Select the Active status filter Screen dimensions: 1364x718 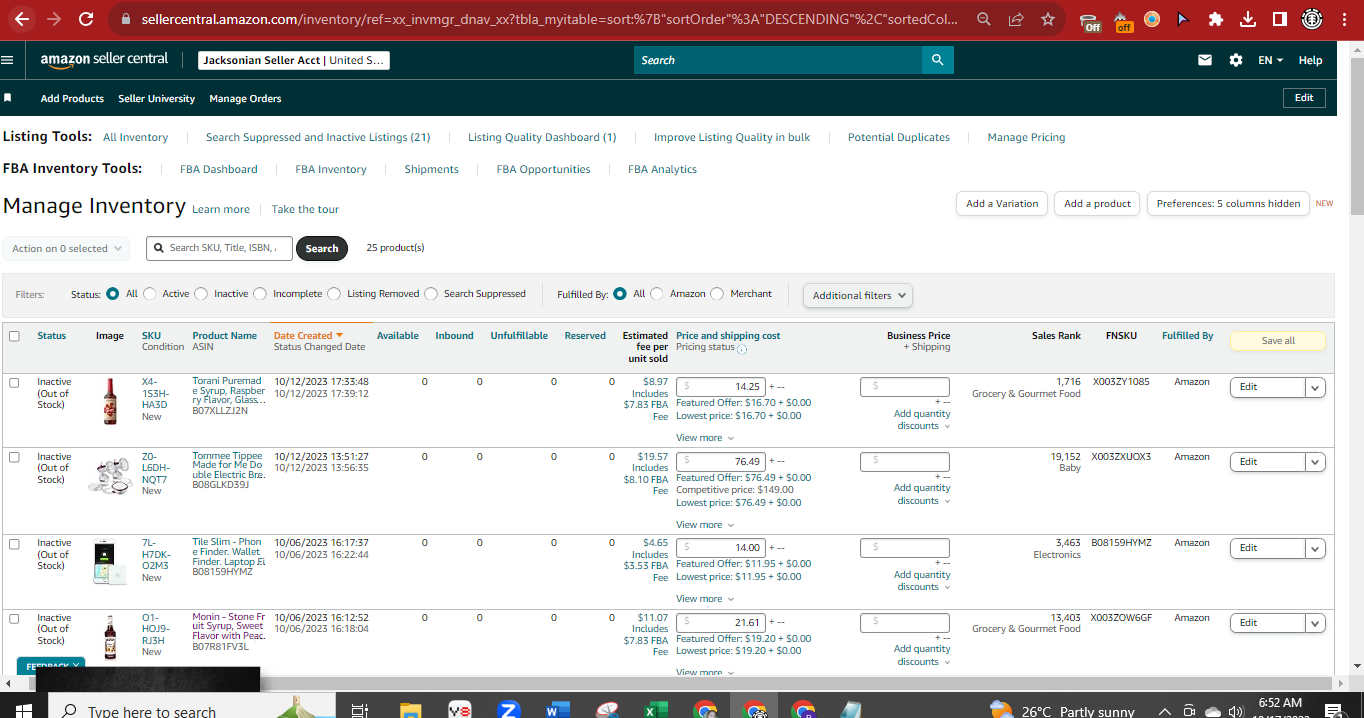(x=150, y=294)
